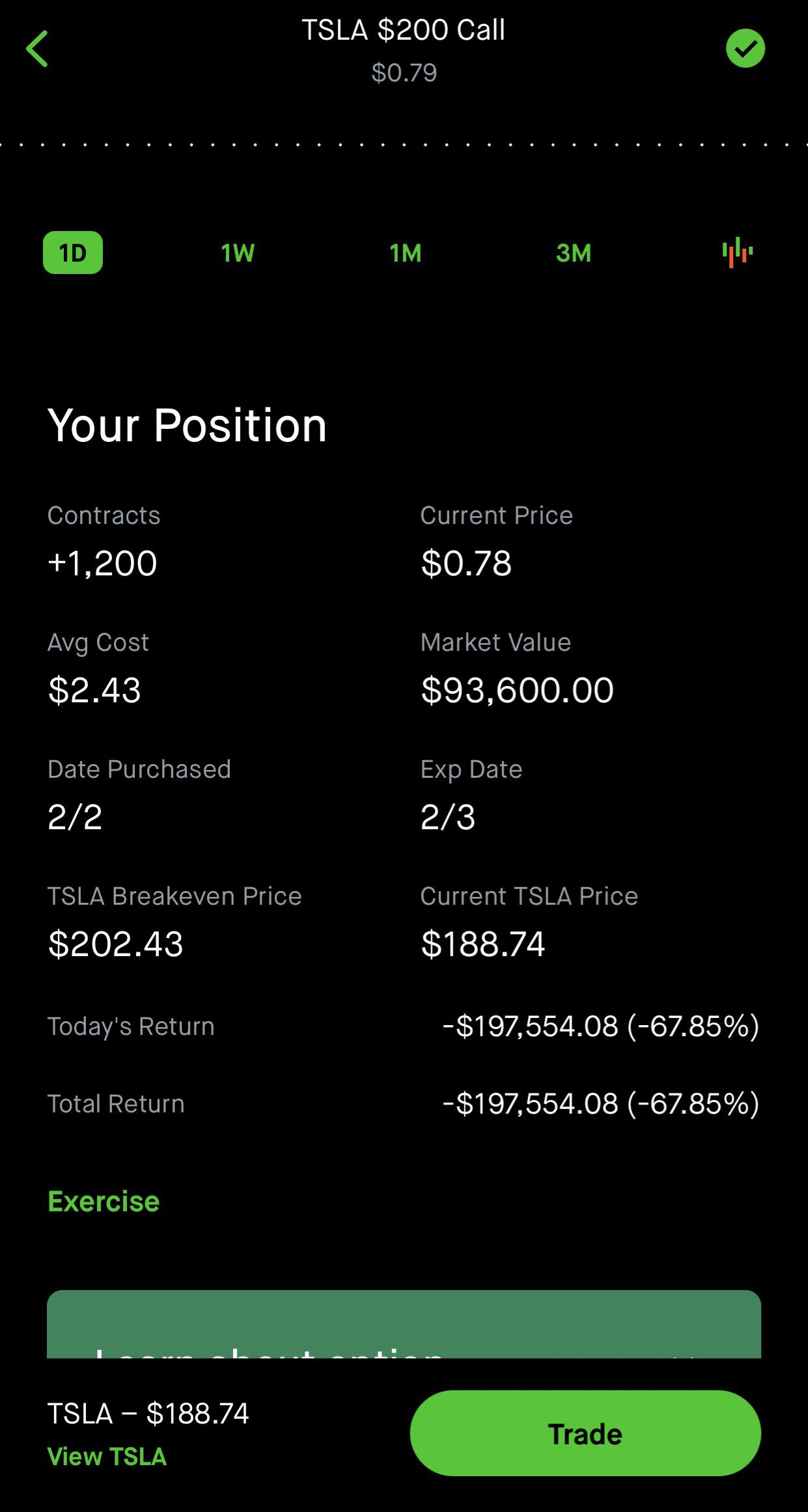This screenshot has width=808, height=1512.
Task: Tap the green checkmark circle icon
Action: (x=745, y=48)
